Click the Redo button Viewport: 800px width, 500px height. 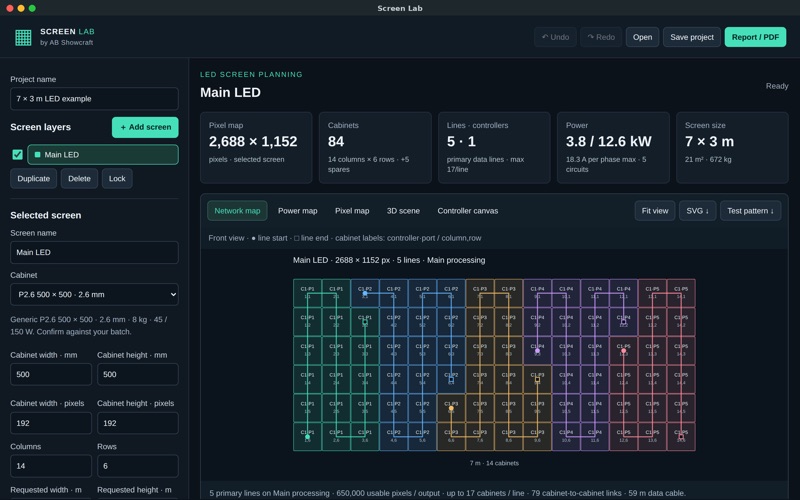click(x=601, y=37)
